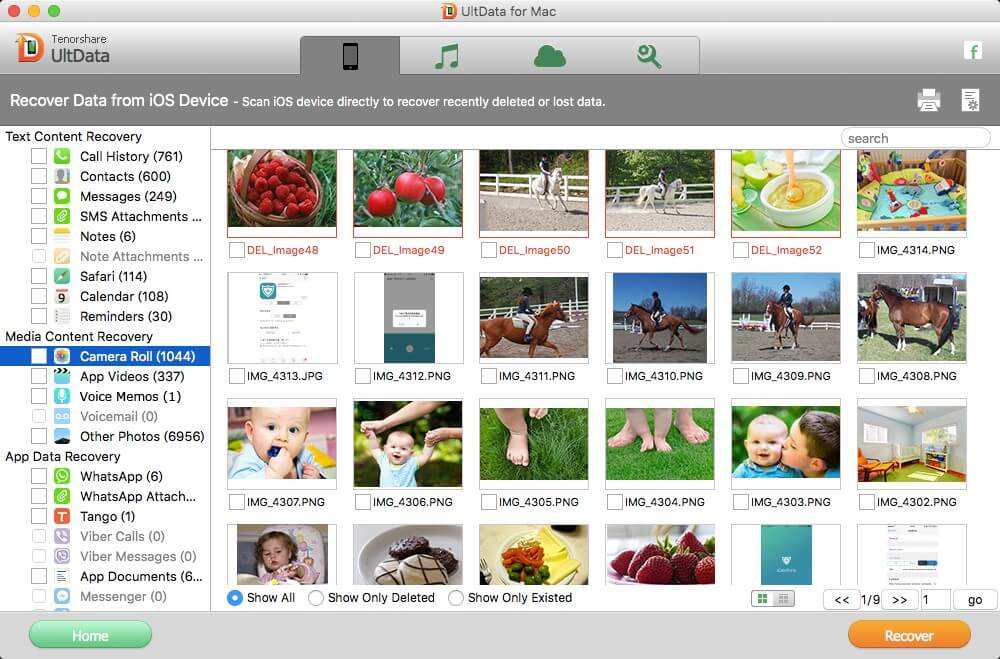Click the Tango icon
Viewport: 1000px width, 659px height.
(x=62, y=516)
